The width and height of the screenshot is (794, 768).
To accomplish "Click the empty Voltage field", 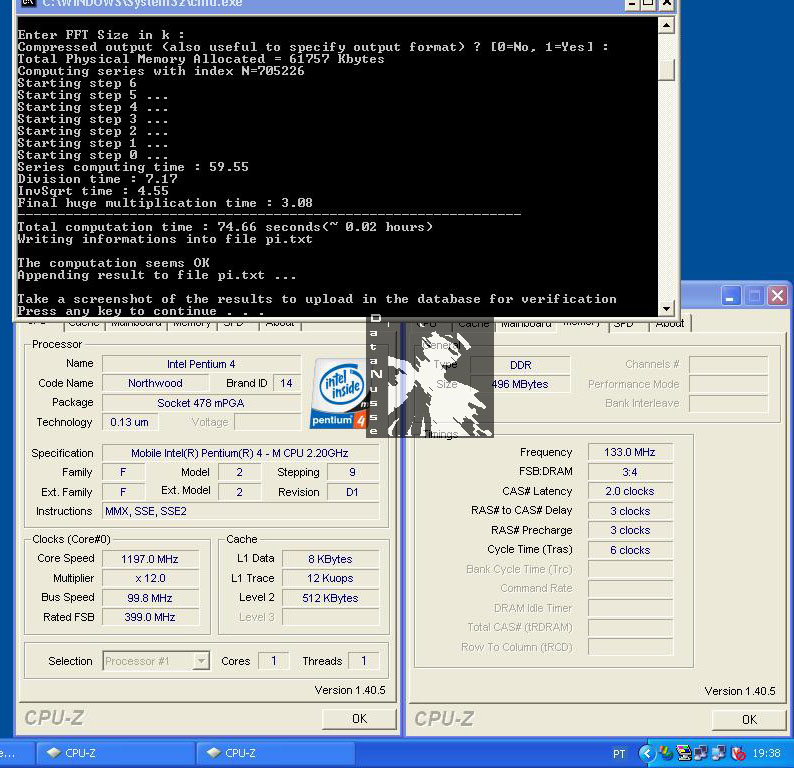I will (268, 422).
